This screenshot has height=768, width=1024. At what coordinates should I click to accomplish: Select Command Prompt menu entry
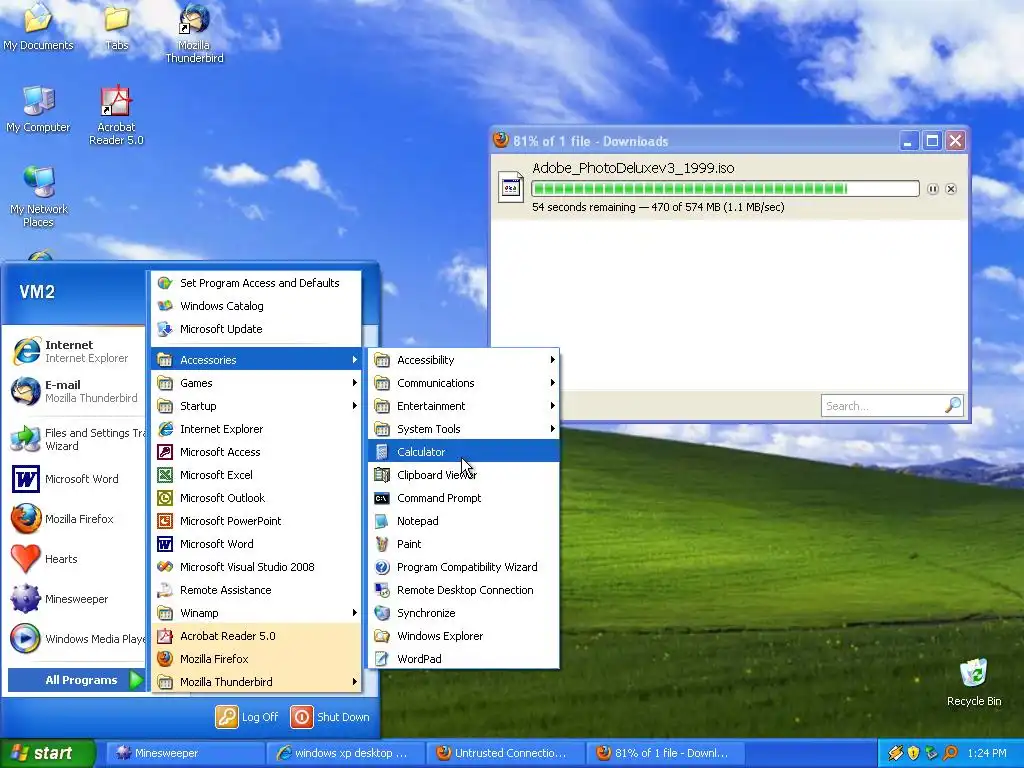[x=464, y=498]
